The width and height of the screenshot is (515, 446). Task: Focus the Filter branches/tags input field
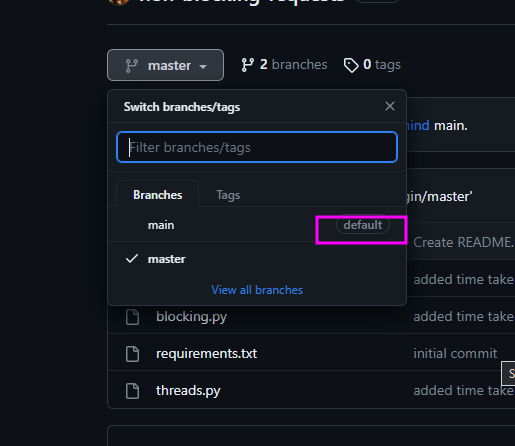(257, 147)
